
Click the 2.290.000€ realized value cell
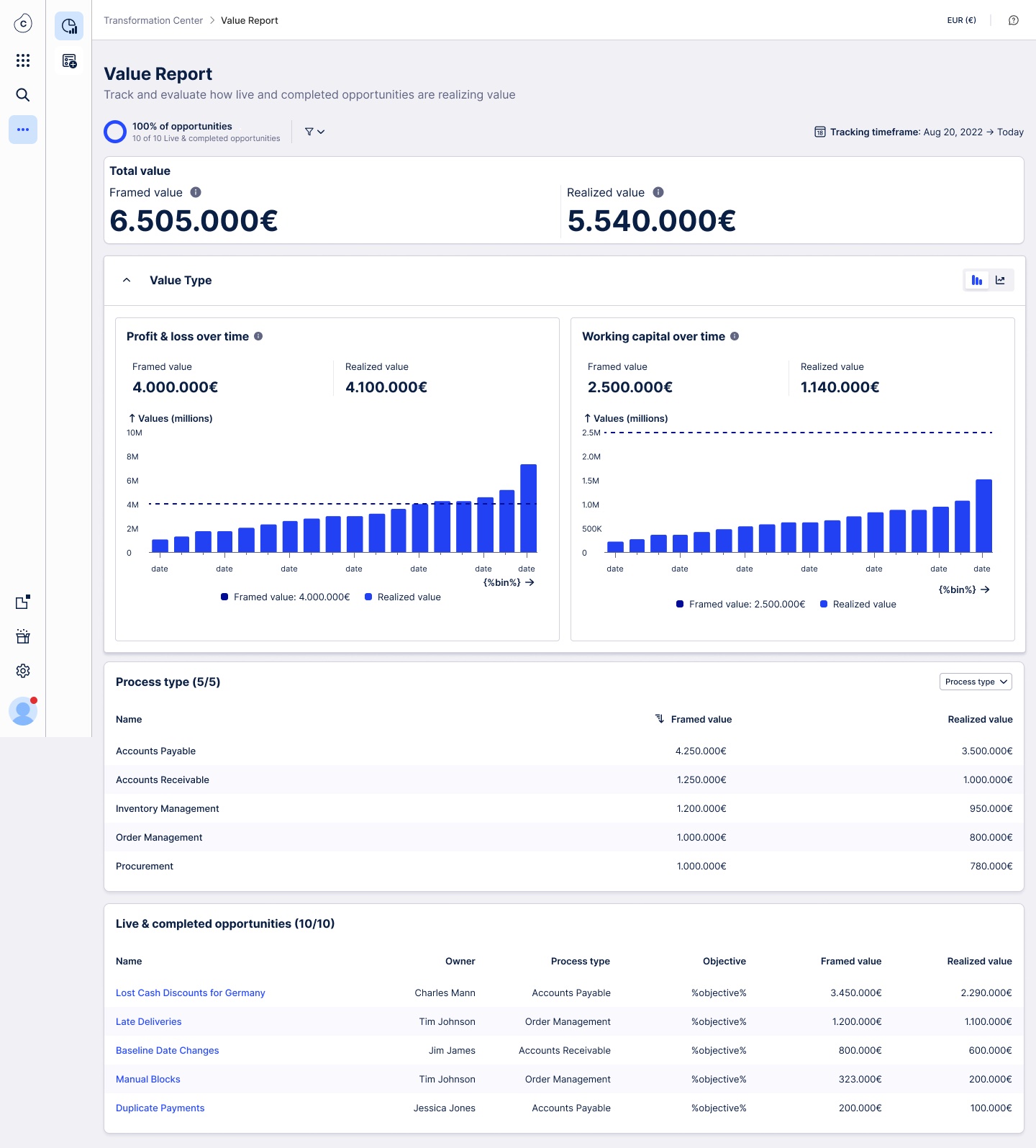[986, 993]
